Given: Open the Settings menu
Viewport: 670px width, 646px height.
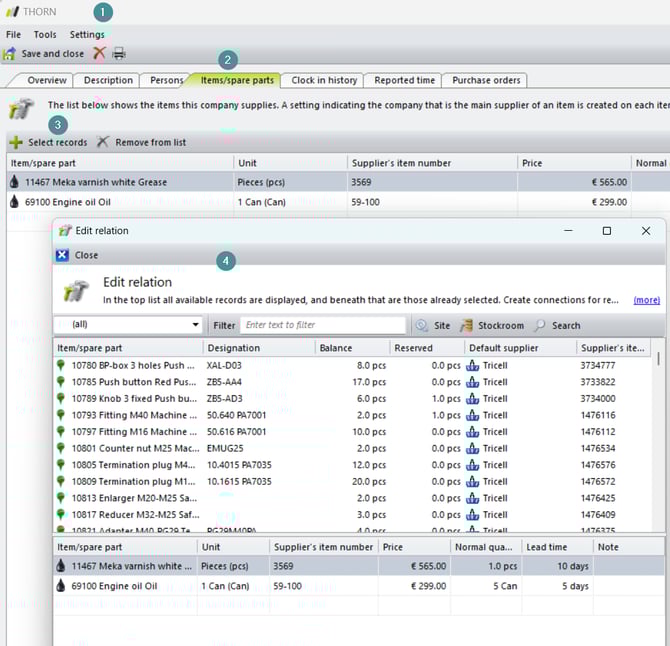Looking at the screenshot, I should [87, 35].
